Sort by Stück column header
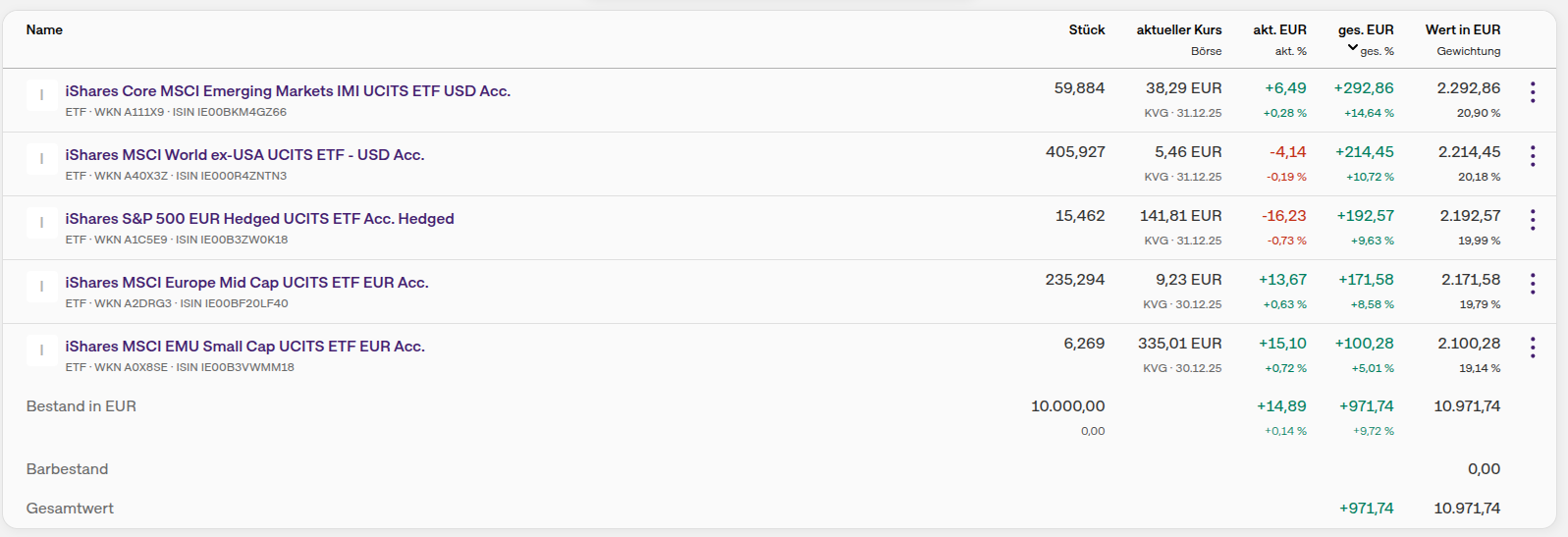The width and height of the screenshot is (1568, 537). click(x=1086, y=30)
